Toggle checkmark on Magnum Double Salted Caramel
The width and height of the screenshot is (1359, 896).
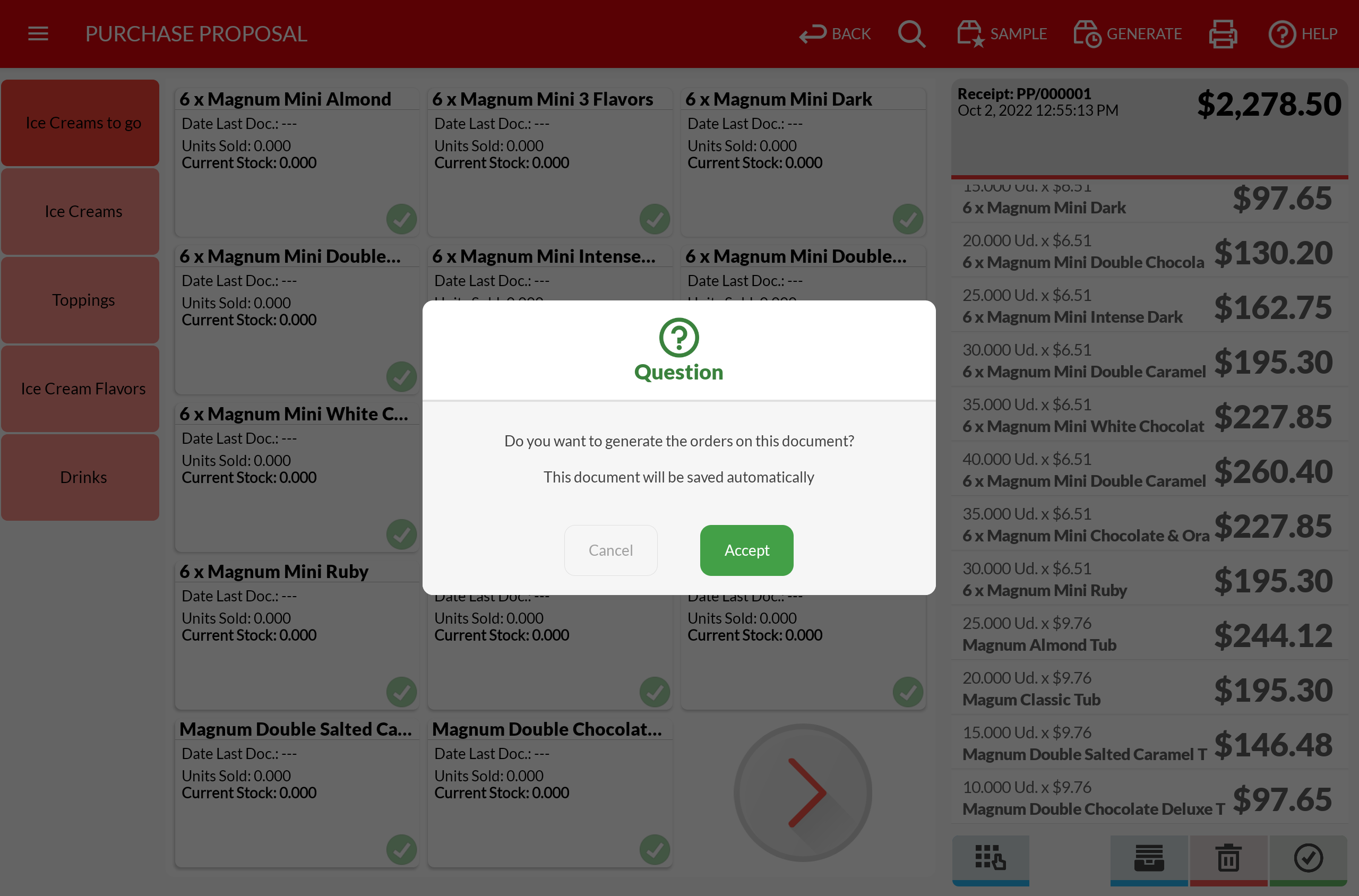[x=401, y=850]
